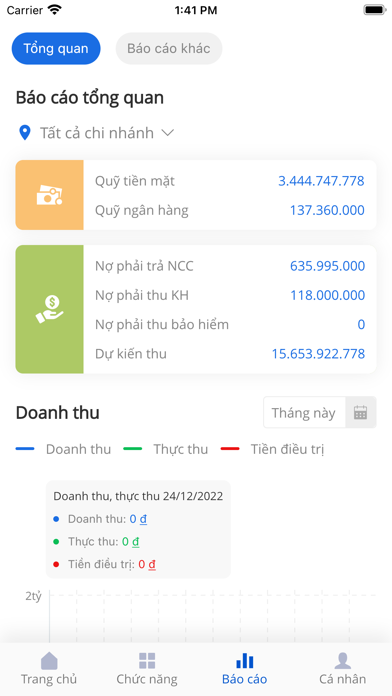This screenshot has height=696, width=392.
Task: Open the calendar icon next to Tháng này
Action: pos(360,412)
